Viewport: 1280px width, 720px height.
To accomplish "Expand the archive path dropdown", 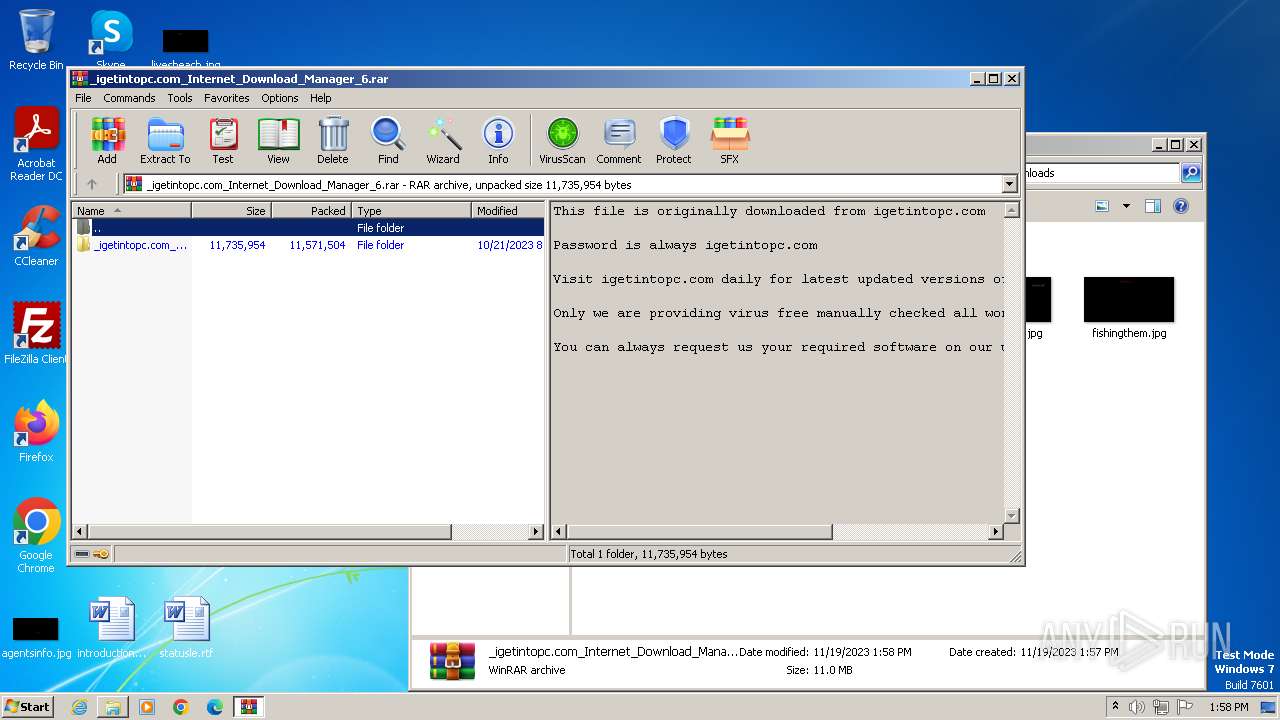I will pyautogui.click(x=1009, y=184).
